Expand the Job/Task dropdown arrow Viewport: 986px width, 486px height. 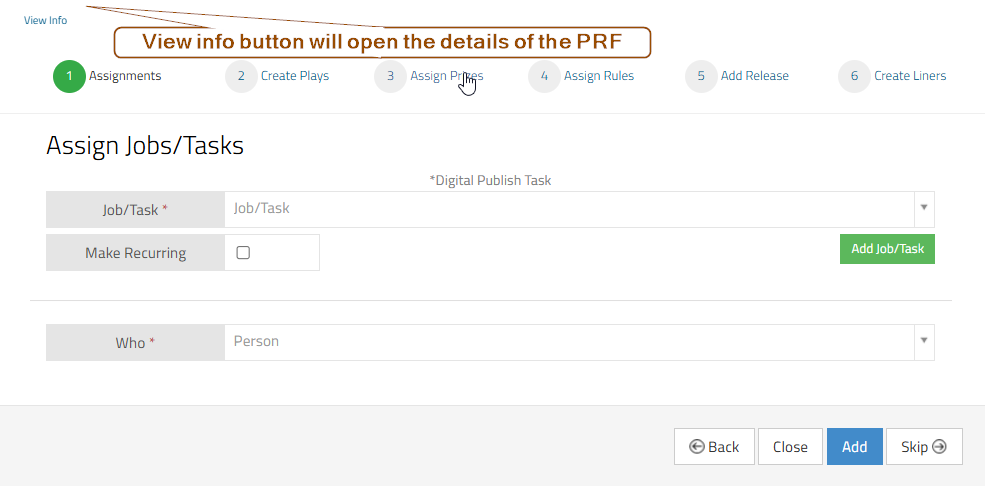point(924,209)
